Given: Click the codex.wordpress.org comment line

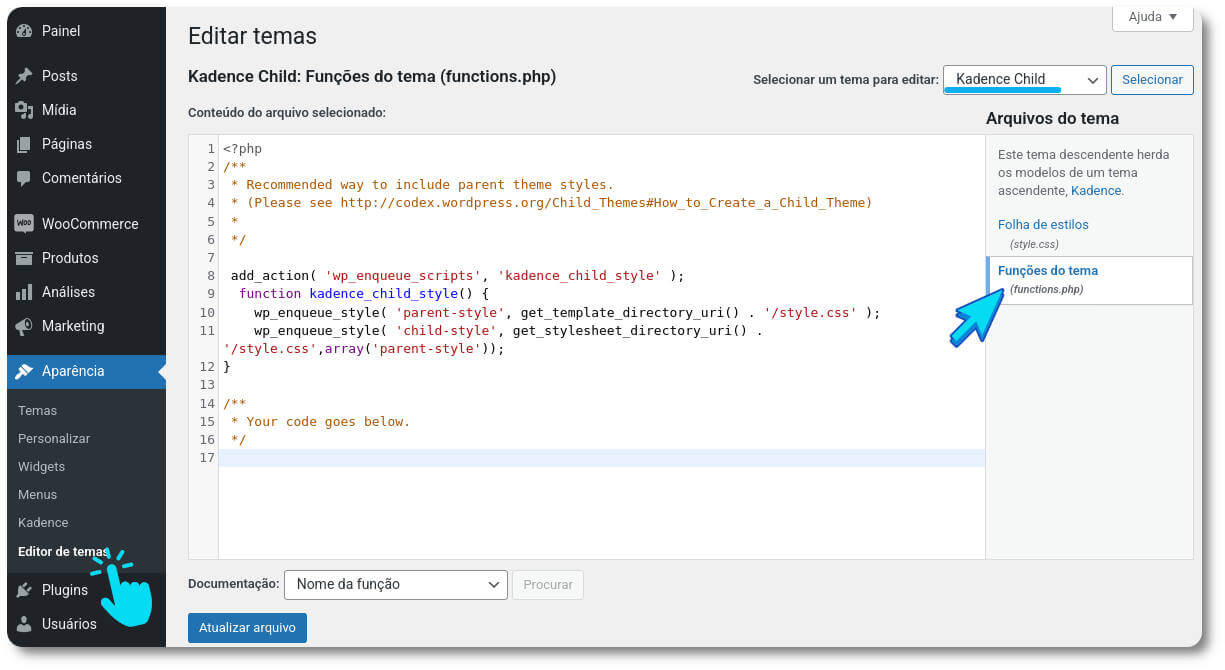Looking at the screenshot, I should pyautogui.click(x=552, y=203).
